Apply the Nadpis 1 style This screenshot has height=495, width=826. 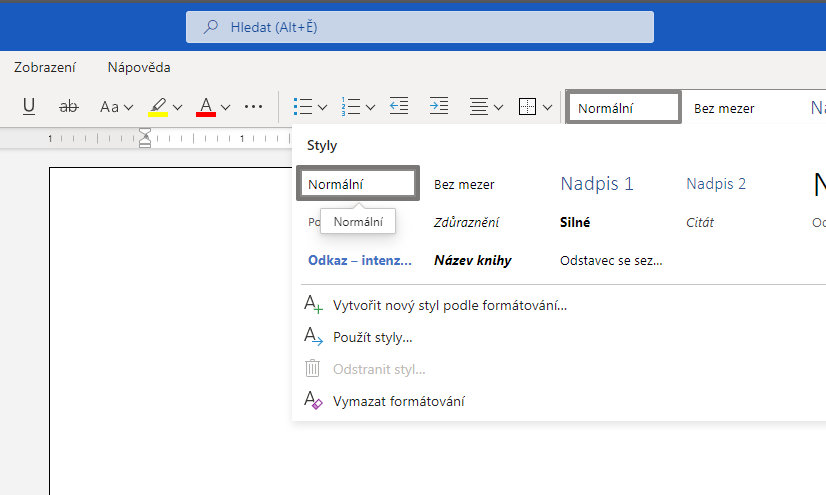597,184
